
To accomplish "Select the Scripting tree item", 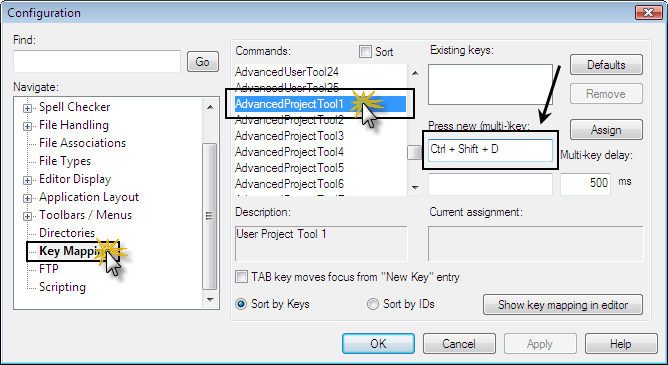I will tap(62, 287).
